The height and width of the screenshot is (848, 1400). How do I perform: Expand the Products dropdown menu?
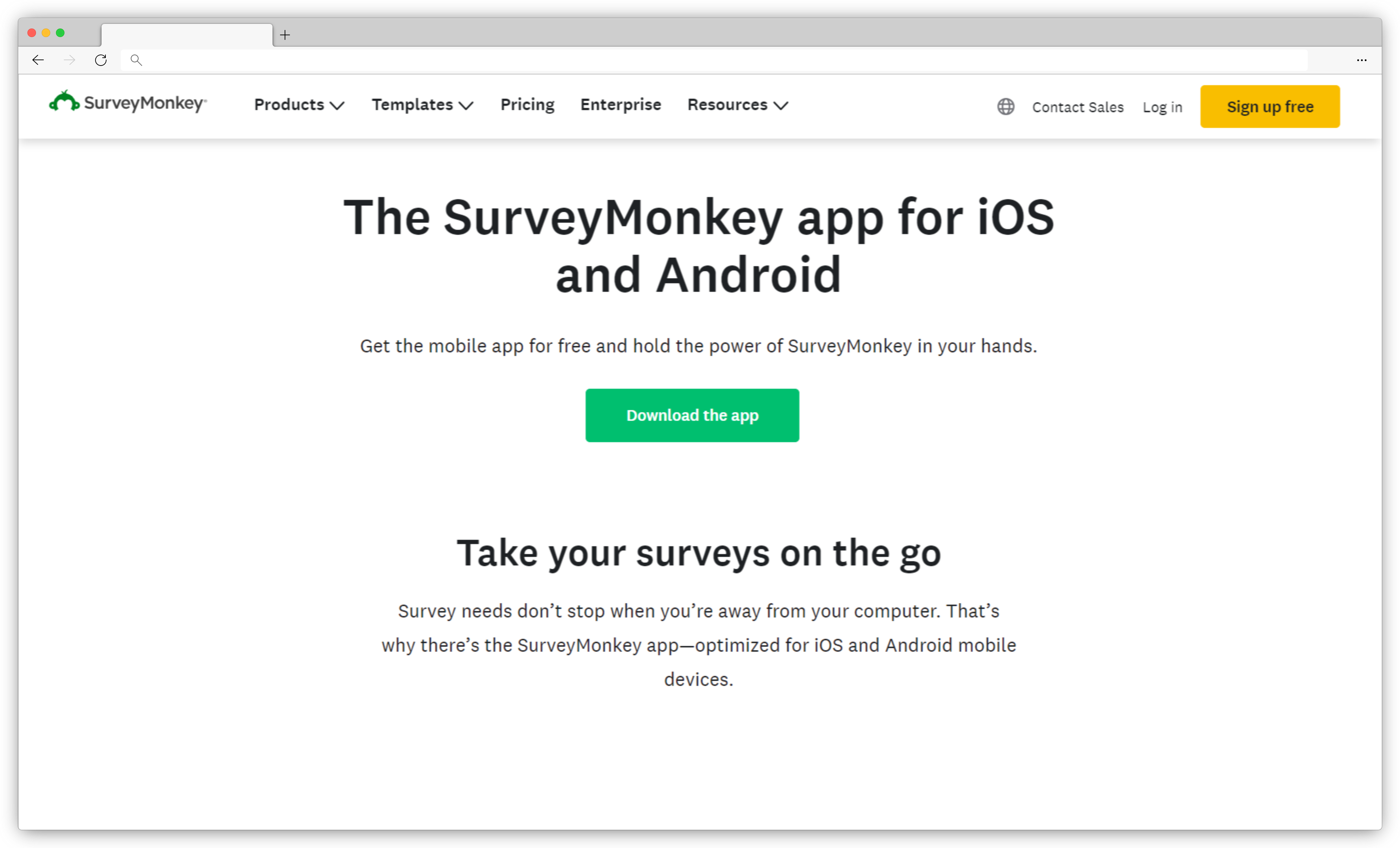[x=298, y=105]
